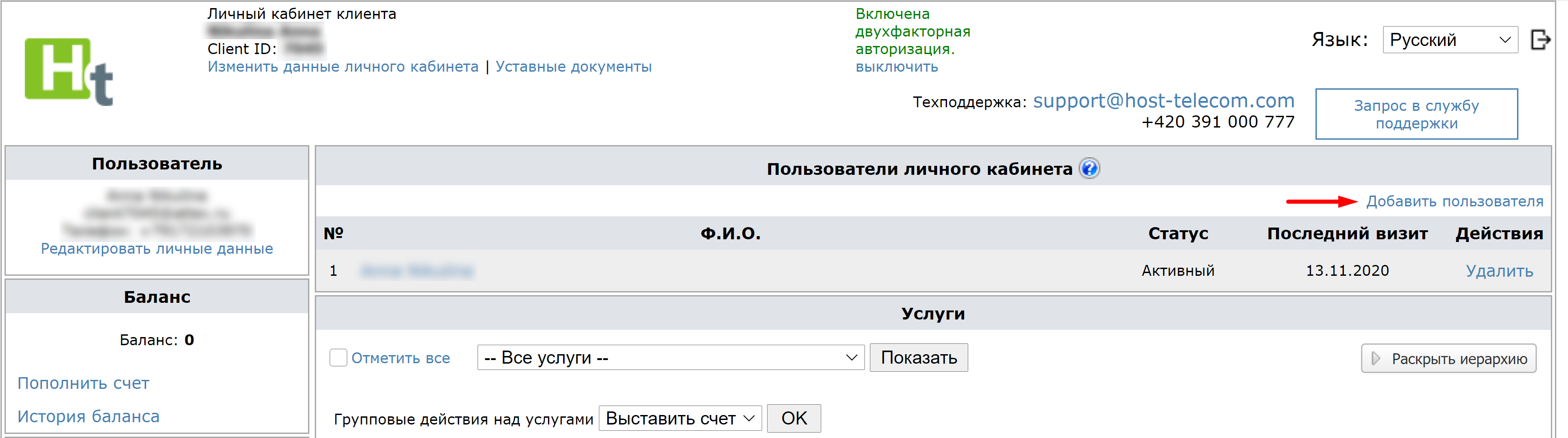Click the Client ID label
This screenshot has width=1568, height=438.
242,49
